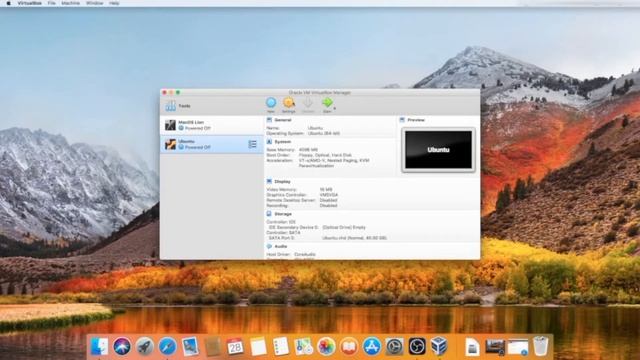Open Finder from the Dock

tap(99, 347)
